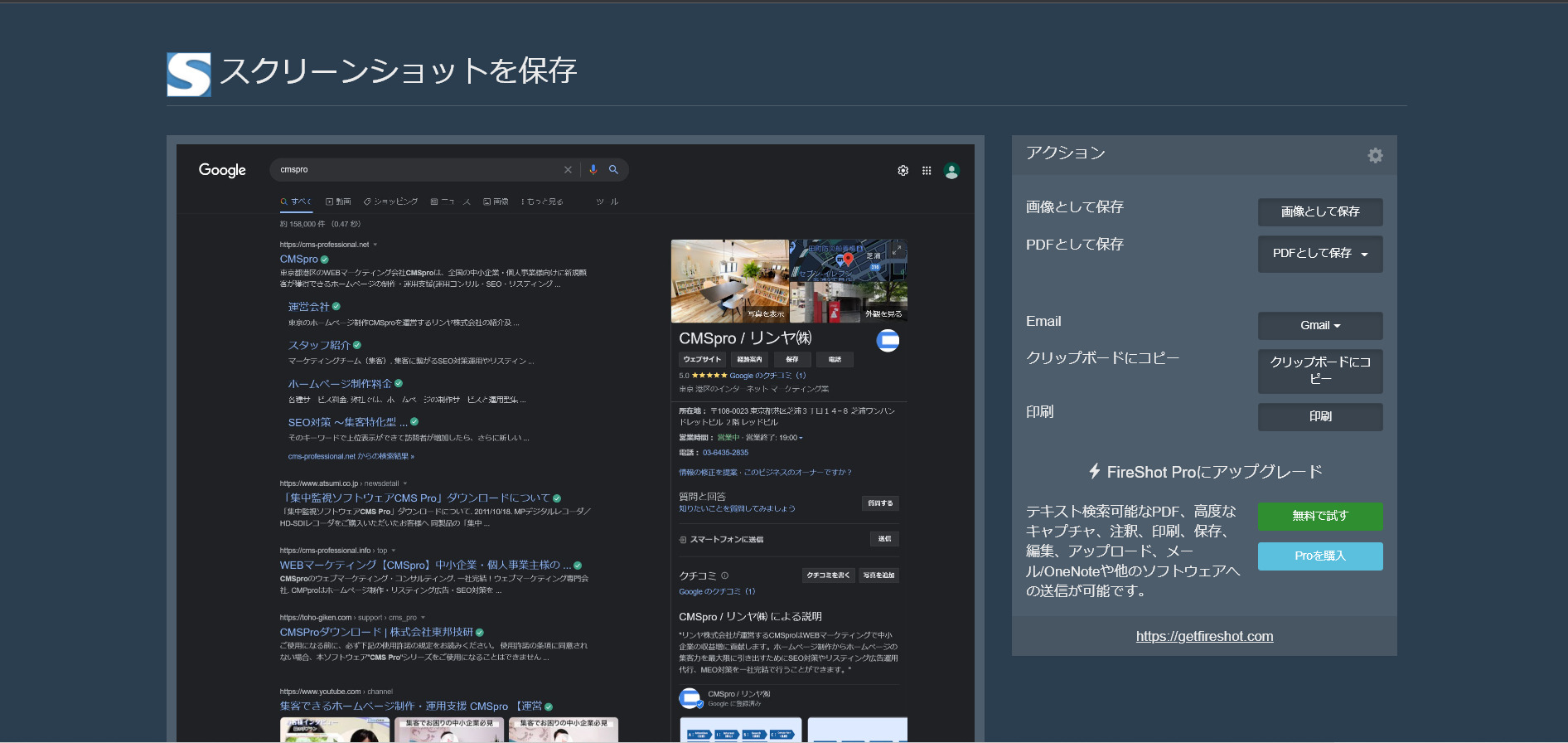
Task: Select the 画像 tab in the preview
Action: [x=496, y=202]
